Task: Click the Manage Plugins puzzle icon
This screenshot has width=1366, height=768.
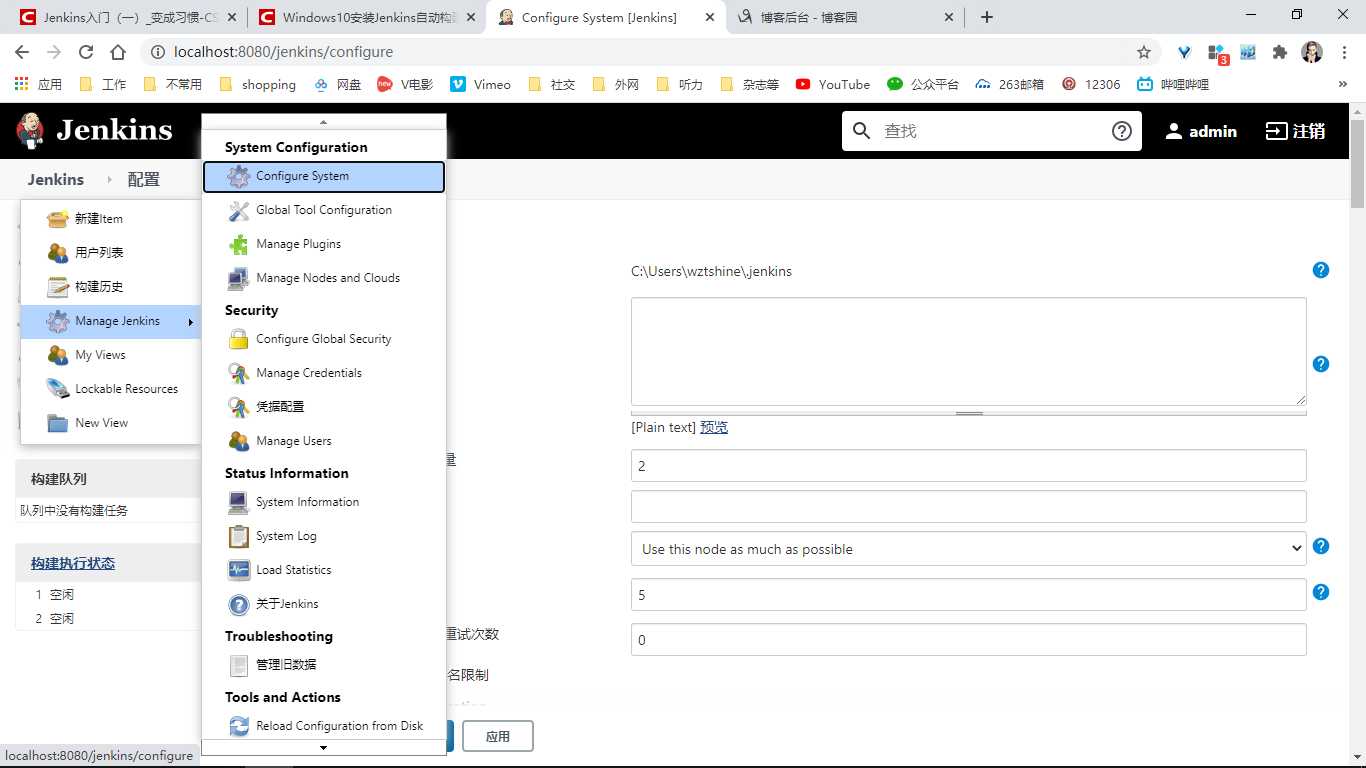Action: coord(239,245)
